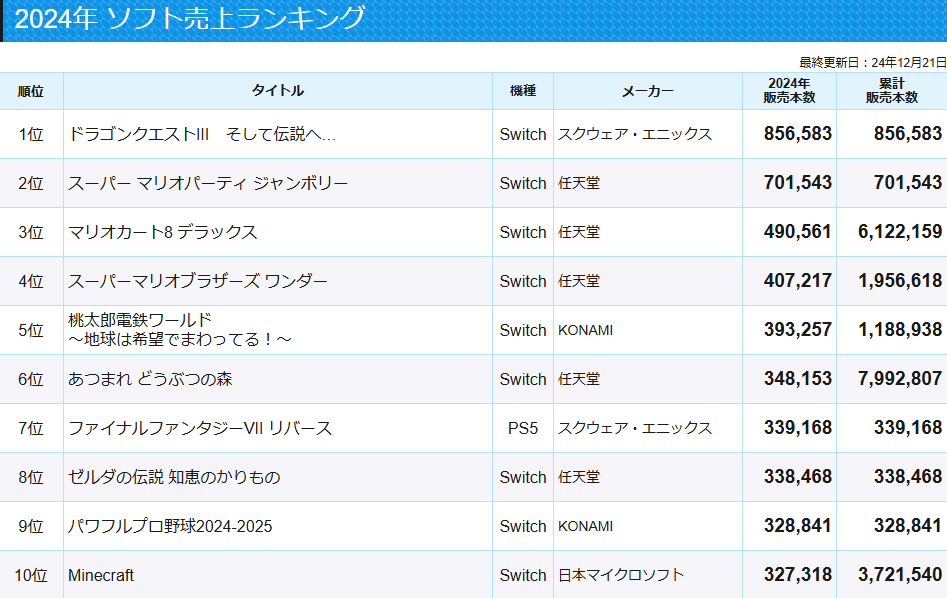Click the cumulative figure 6,122,159
947x598 pixels.
click(900, 231)
